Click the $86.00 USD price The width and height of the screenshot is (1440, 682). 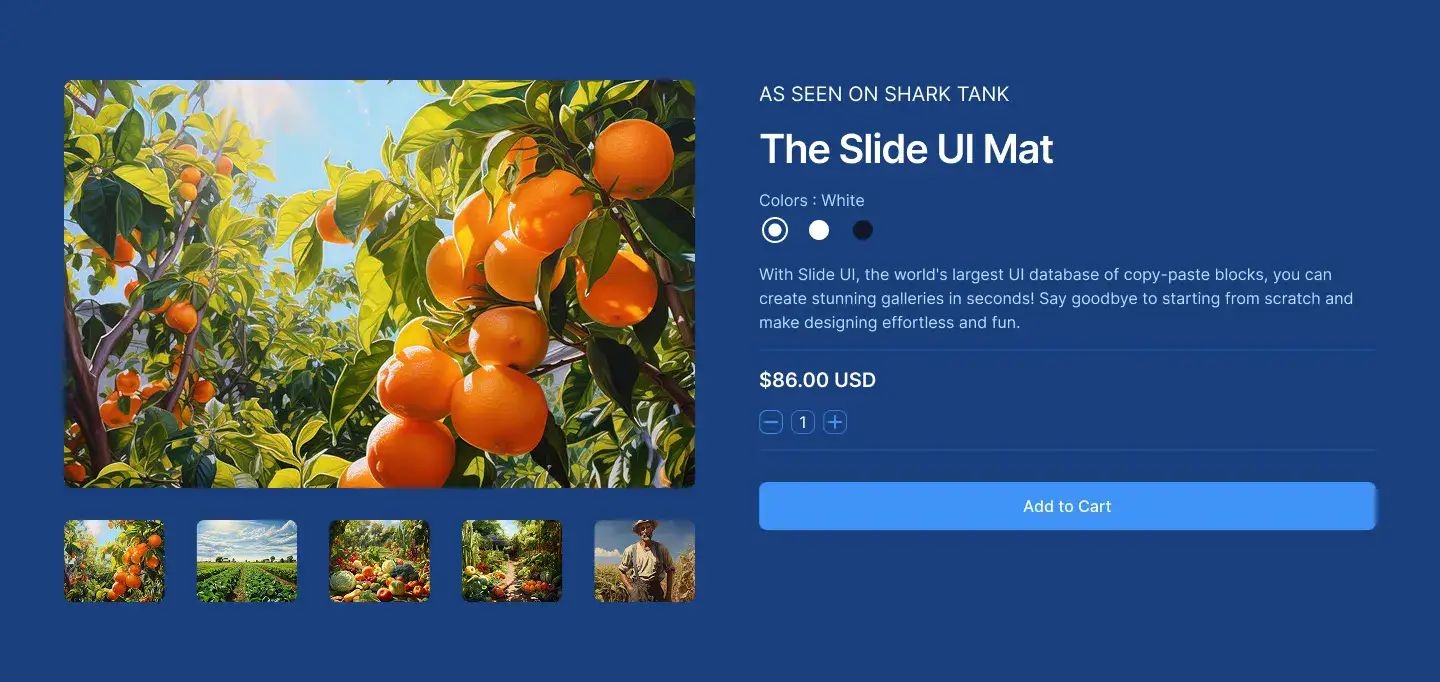(x=817, y=380)
